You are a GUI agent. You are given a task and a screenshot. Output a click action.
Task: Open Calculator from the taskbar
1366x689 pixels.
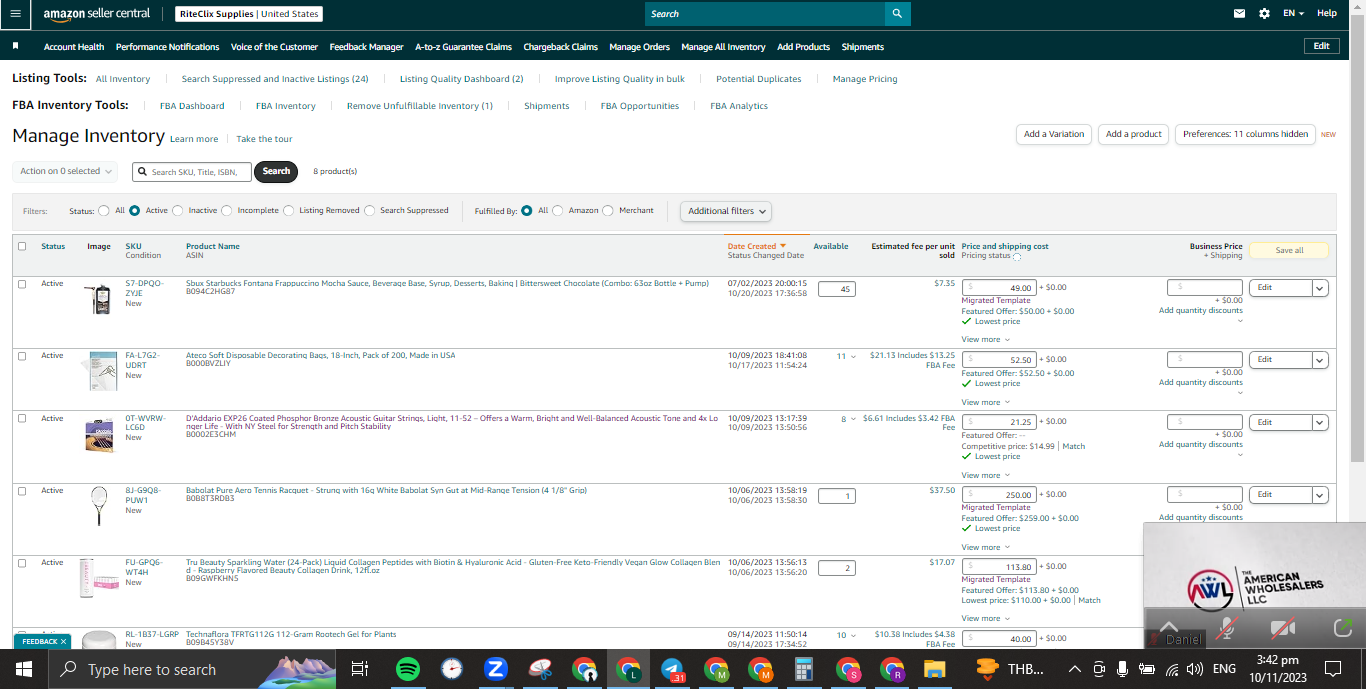pyautogui.click(x=803, y=669)
